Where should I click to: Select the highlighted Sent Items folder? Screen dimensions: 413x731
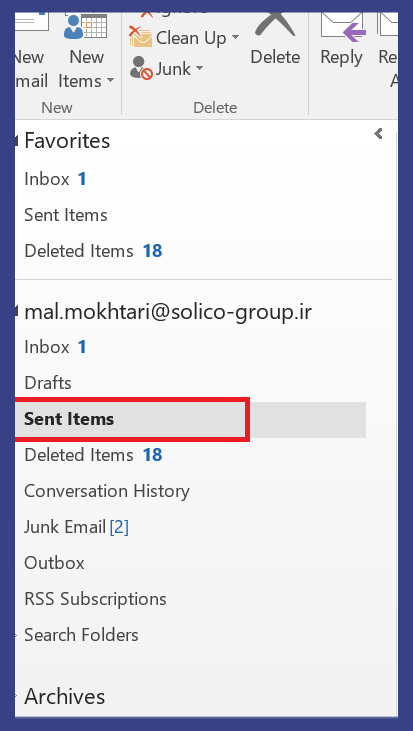click(190, 419)
